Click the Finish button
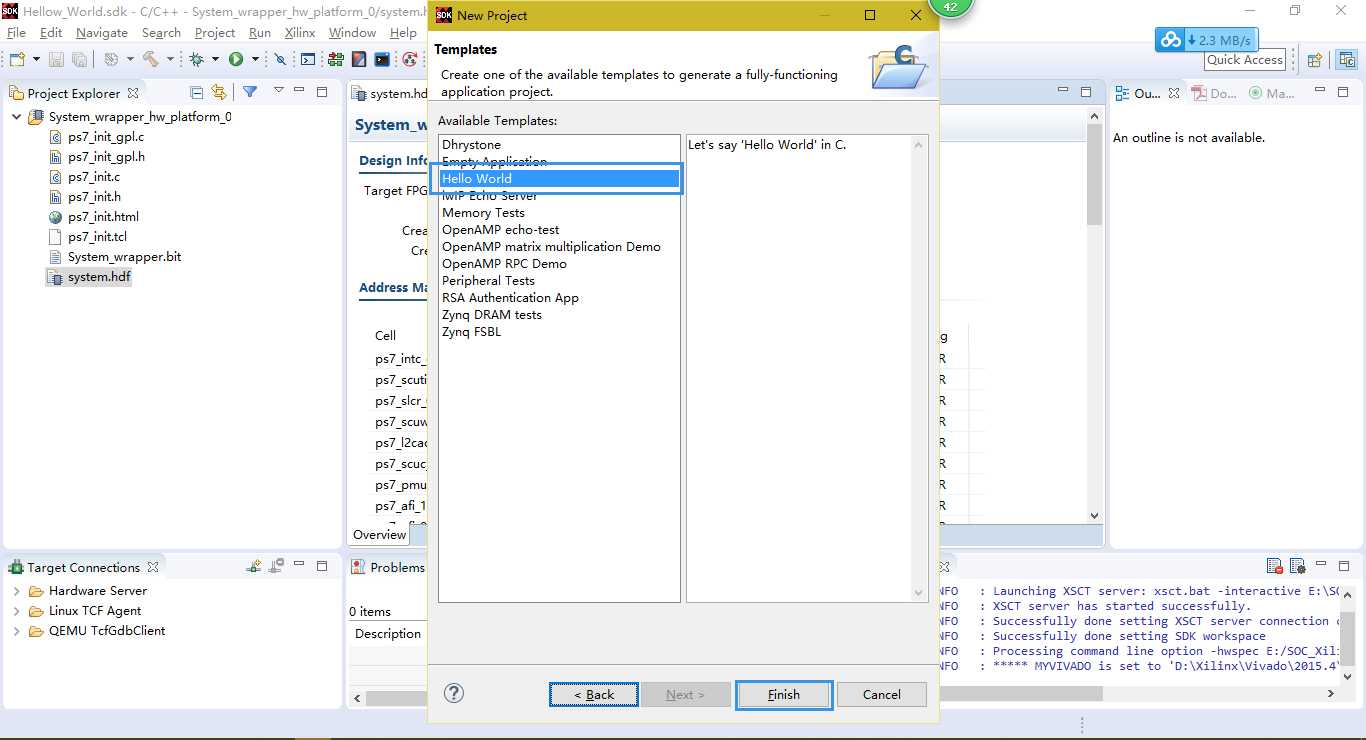 [x=784, y=694]
